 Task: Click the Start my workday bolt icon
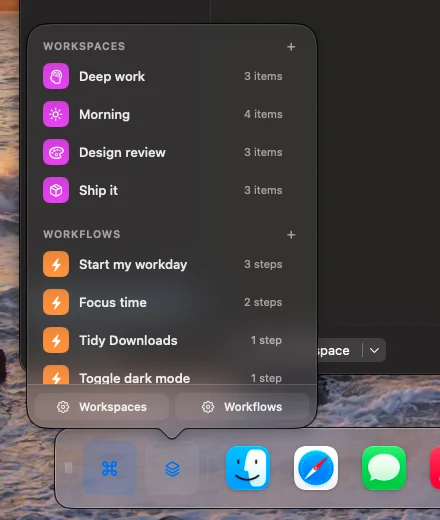click(56, 264)
